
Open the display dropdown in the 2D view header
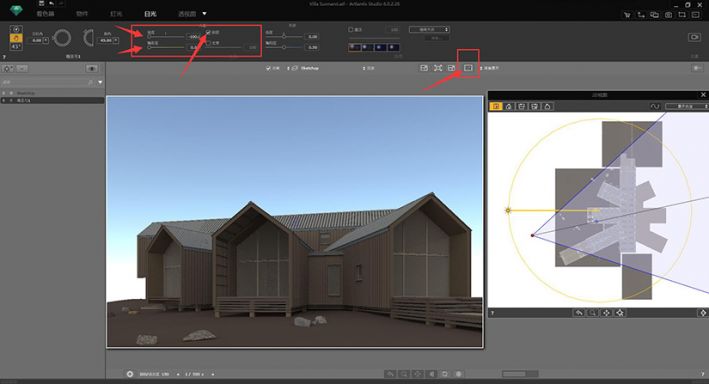(686, 106)
